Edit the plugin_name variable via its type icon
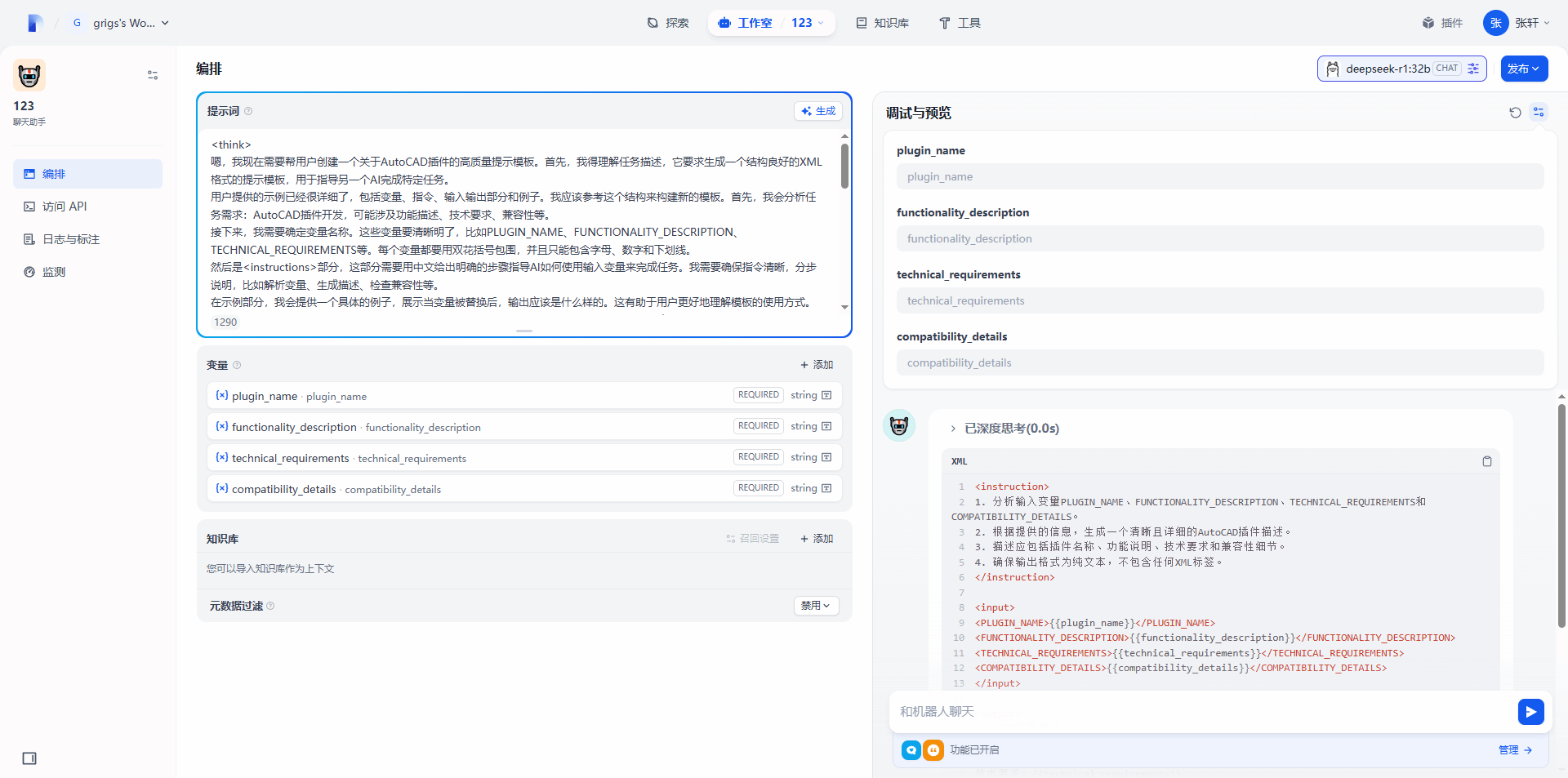The image size is (1568, 778). (826, 395)
